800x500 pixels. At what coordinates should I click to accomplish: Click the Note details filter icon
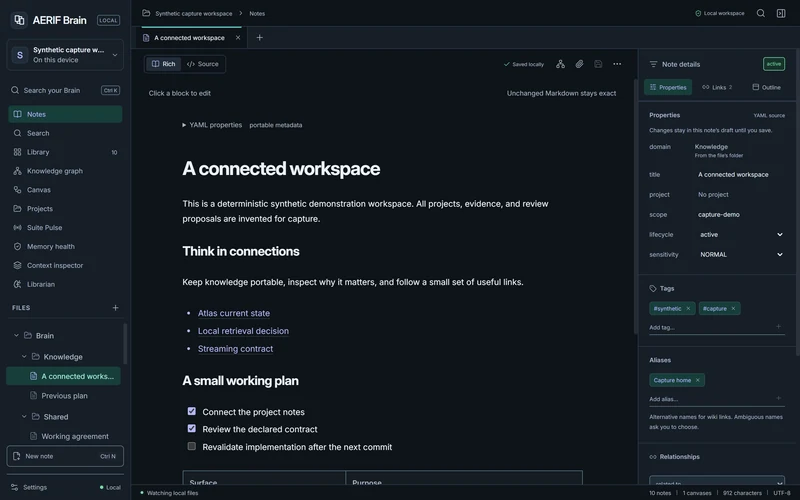pyautogui.click(x=653, y=64)
